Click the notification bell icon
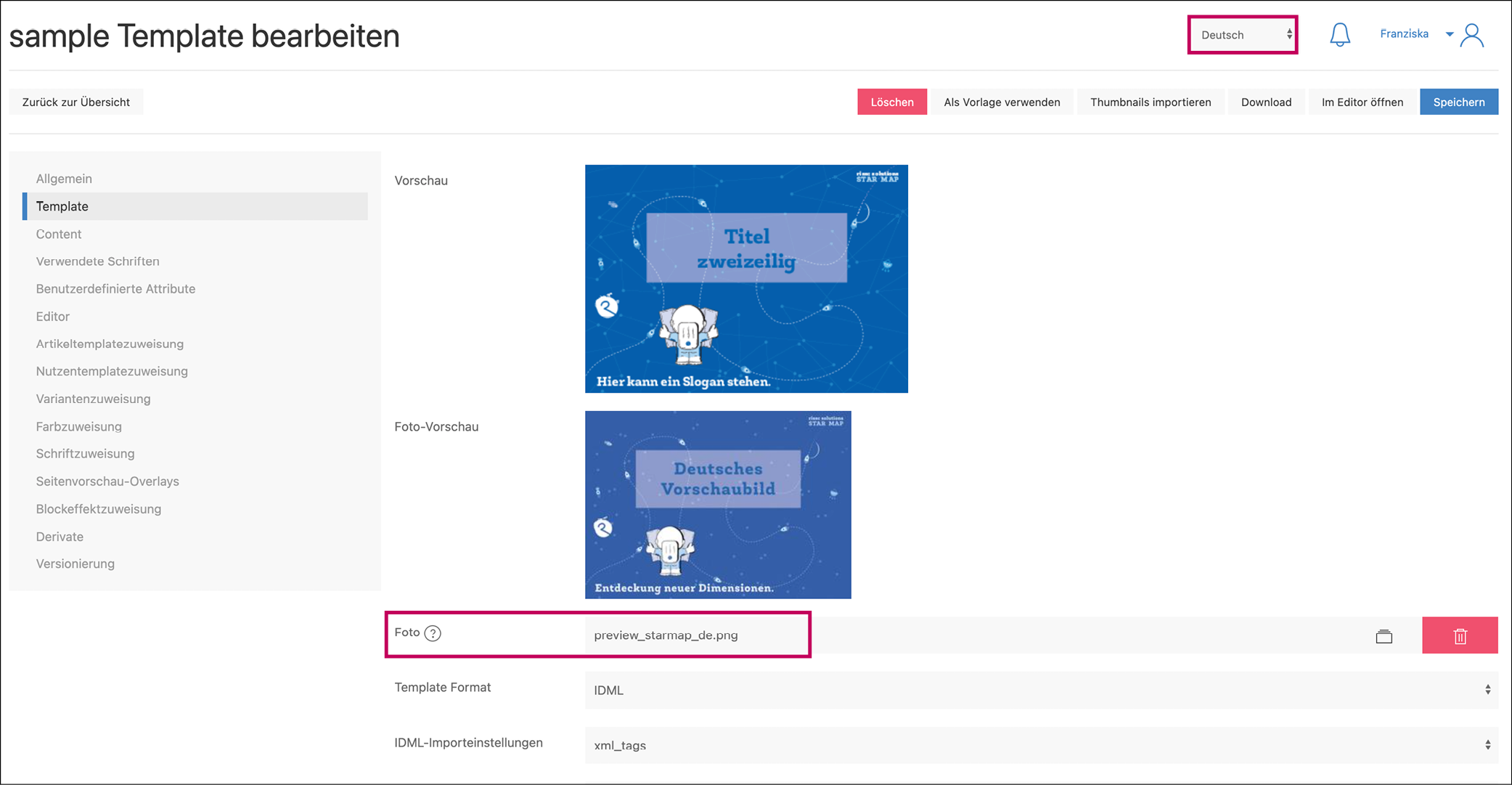The image size is (1512, 785). pos(1339,35)
